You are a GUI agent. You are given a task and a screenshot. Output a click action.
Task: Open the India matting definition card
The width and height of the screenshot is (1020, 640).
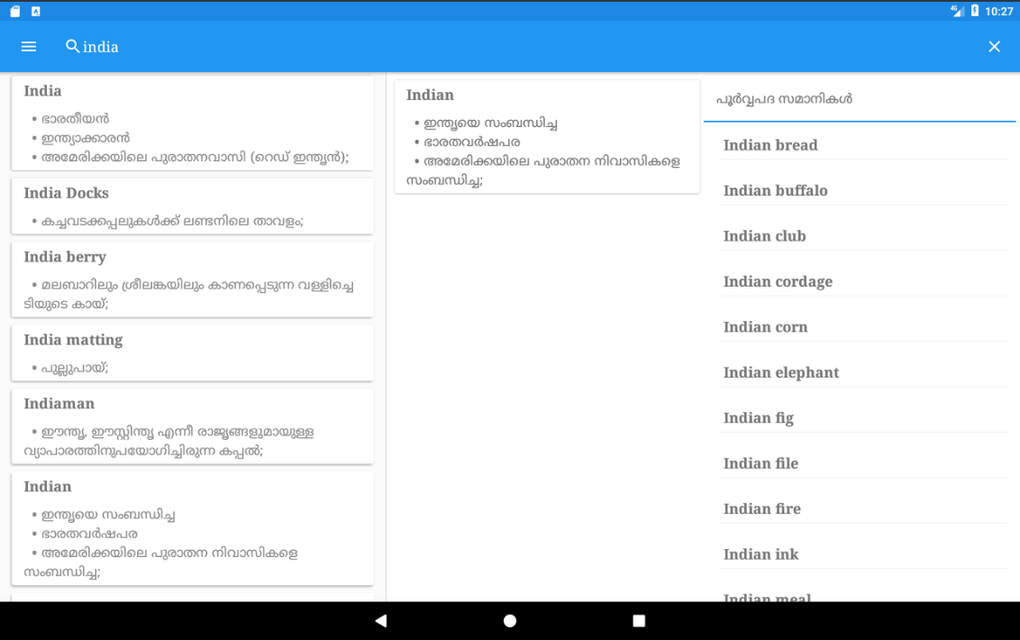pyautogui.click(x=193, y=353)
